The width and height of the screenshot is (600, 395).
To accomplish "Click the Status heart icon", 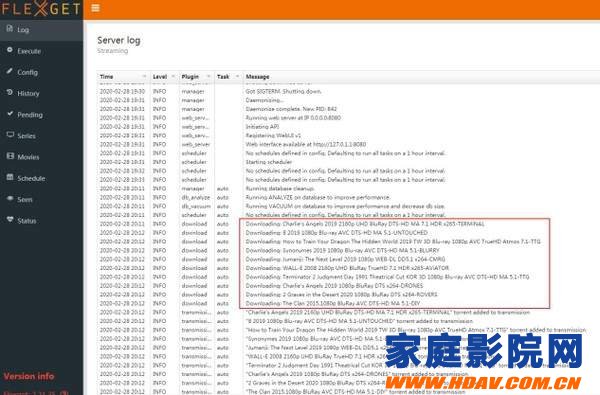I will (x=10, y=220).
